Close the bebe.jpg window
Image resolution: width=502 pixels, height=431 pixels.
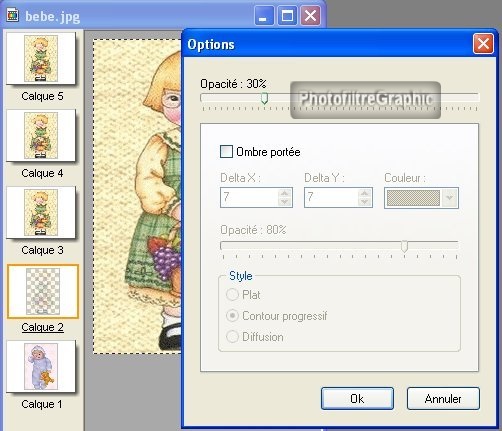[x=311, y=16]
